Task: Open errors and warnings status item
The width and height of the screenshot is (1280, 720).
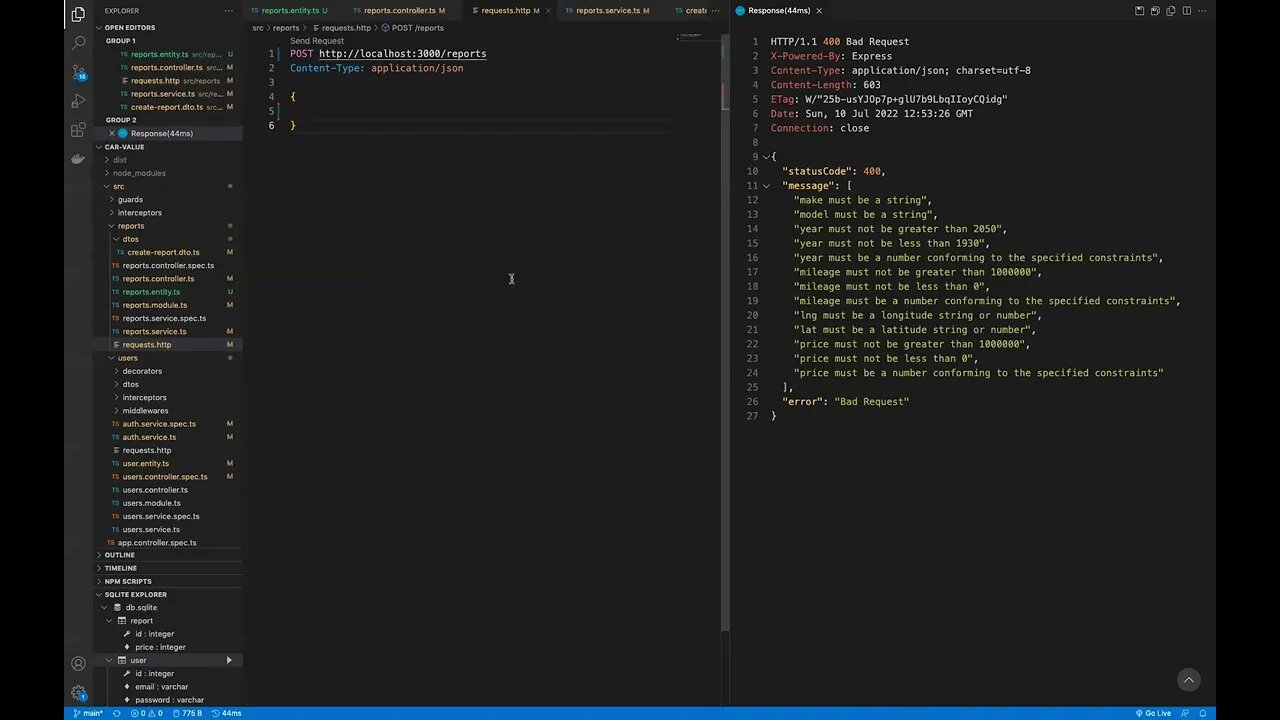Action: [x=146, y=713]
